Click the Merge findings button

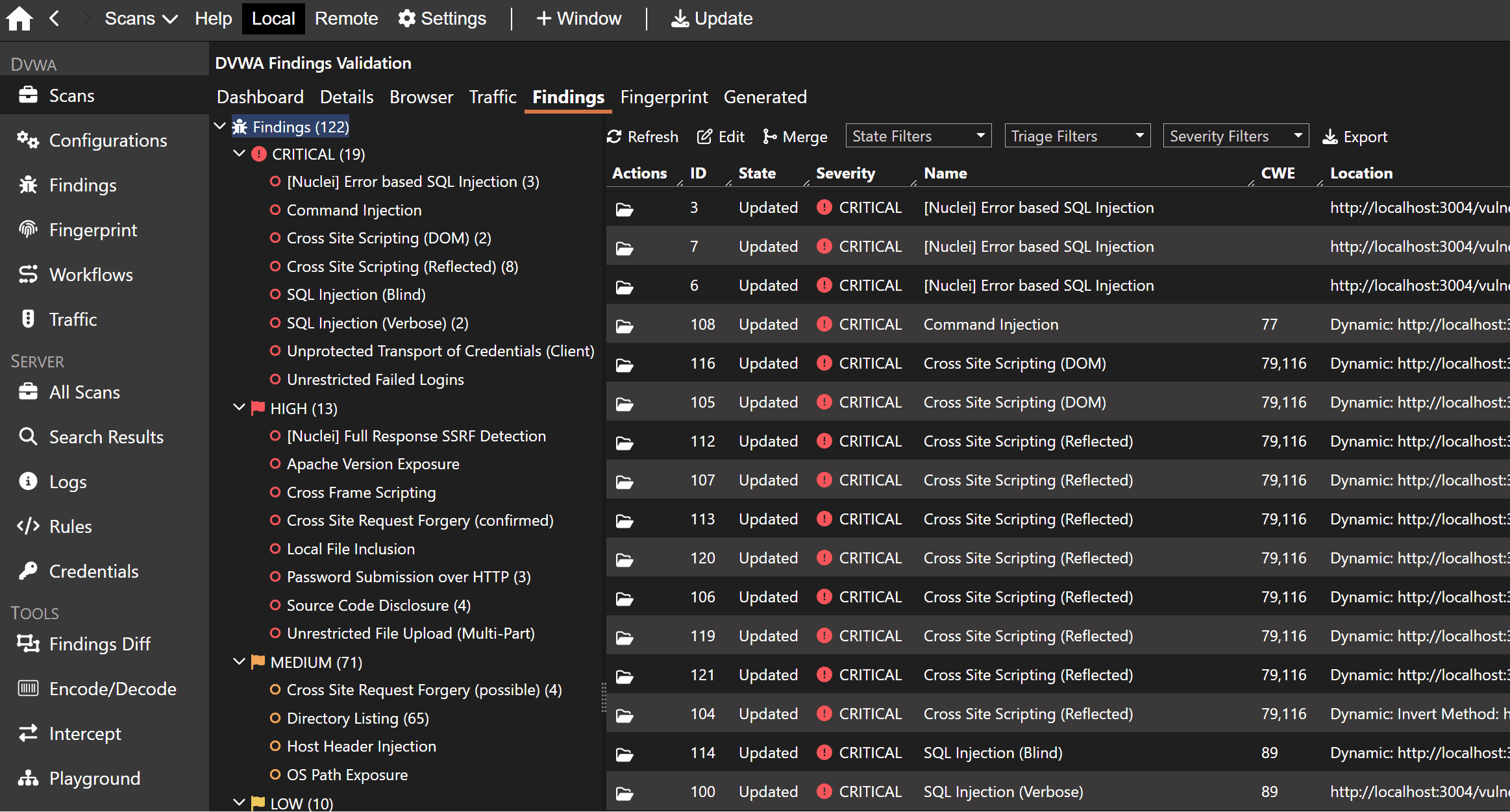tap(795, 137)
